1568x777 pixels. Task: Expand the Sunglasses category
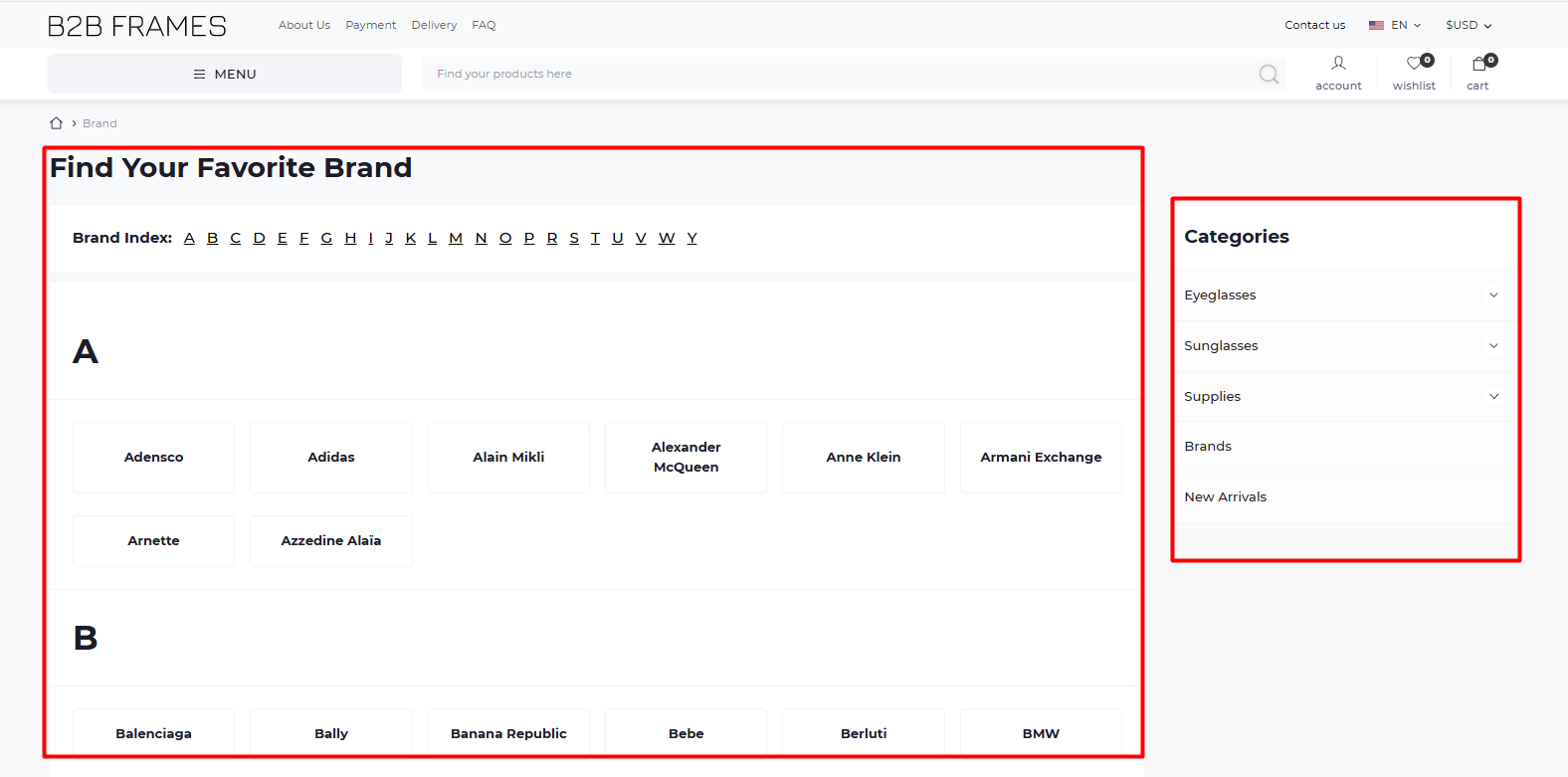click(1493, 346)
